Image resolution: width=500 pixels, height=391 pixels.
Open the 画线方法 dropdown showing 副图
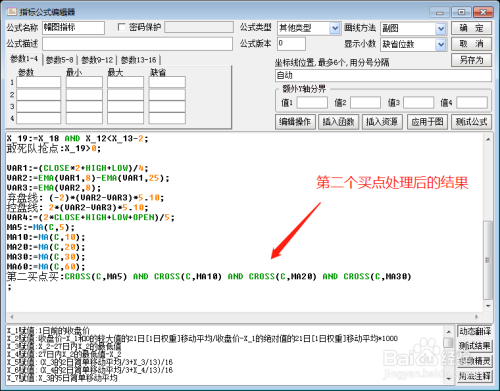[x=441, y=29]
